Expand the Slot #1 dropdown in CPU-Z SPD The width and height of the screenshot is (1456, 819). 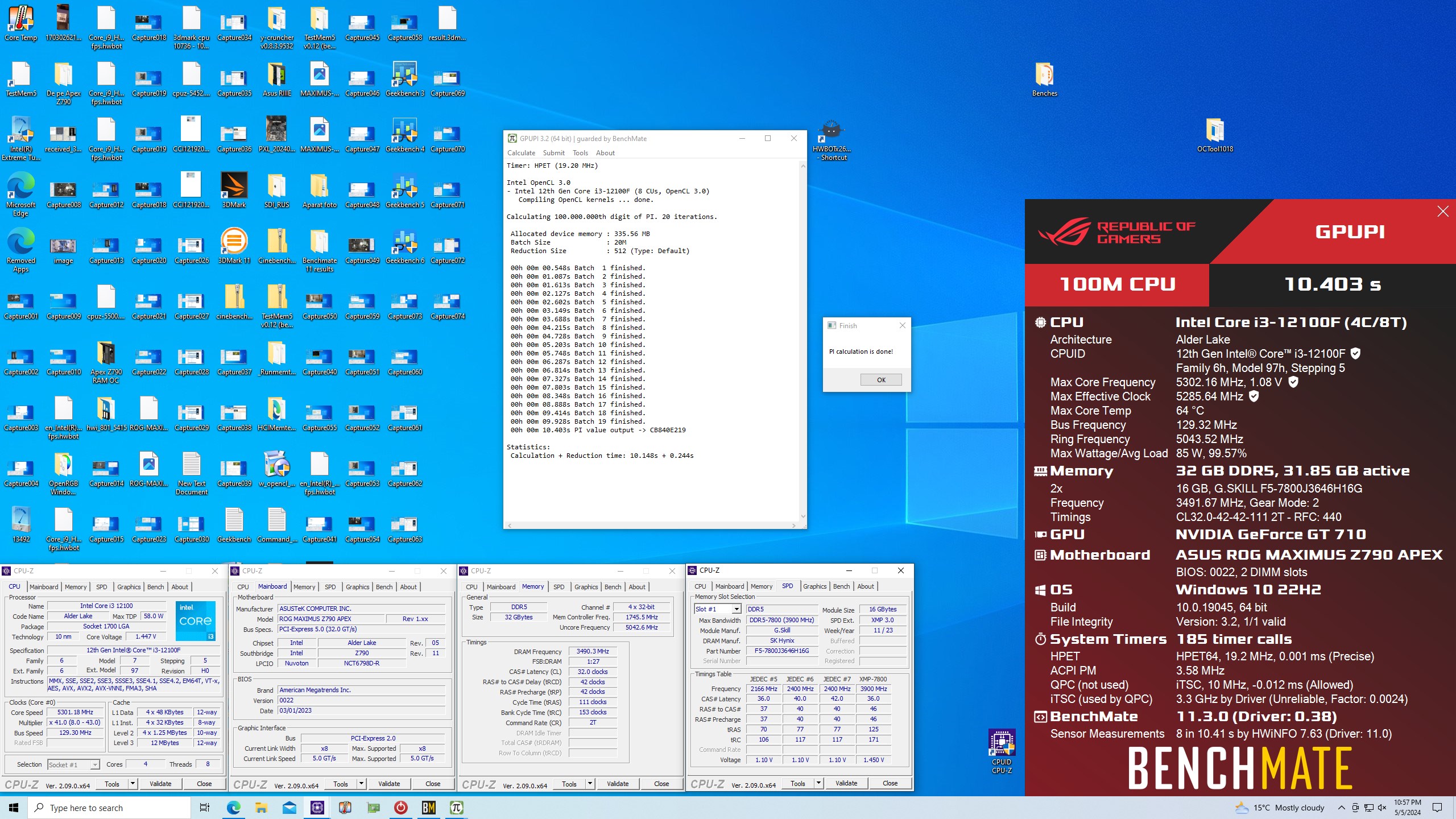736,609
